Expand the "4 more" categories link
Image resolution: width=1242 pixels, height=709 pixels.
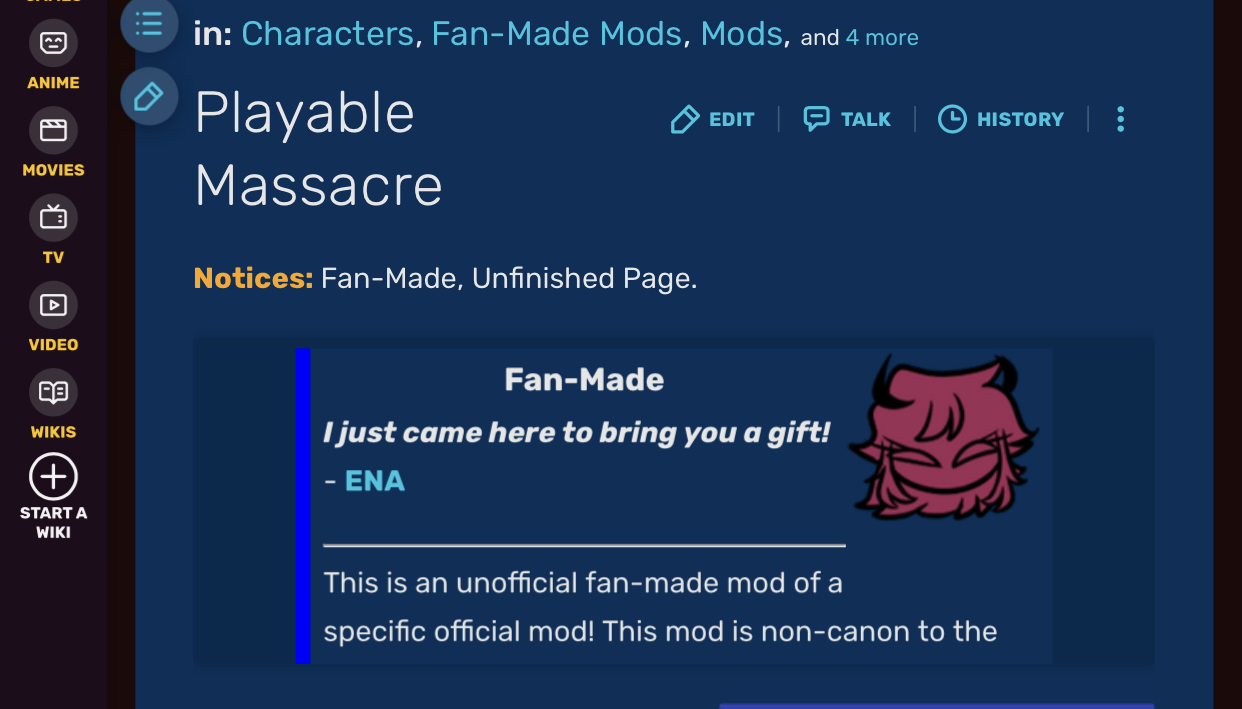pos(881,38)
